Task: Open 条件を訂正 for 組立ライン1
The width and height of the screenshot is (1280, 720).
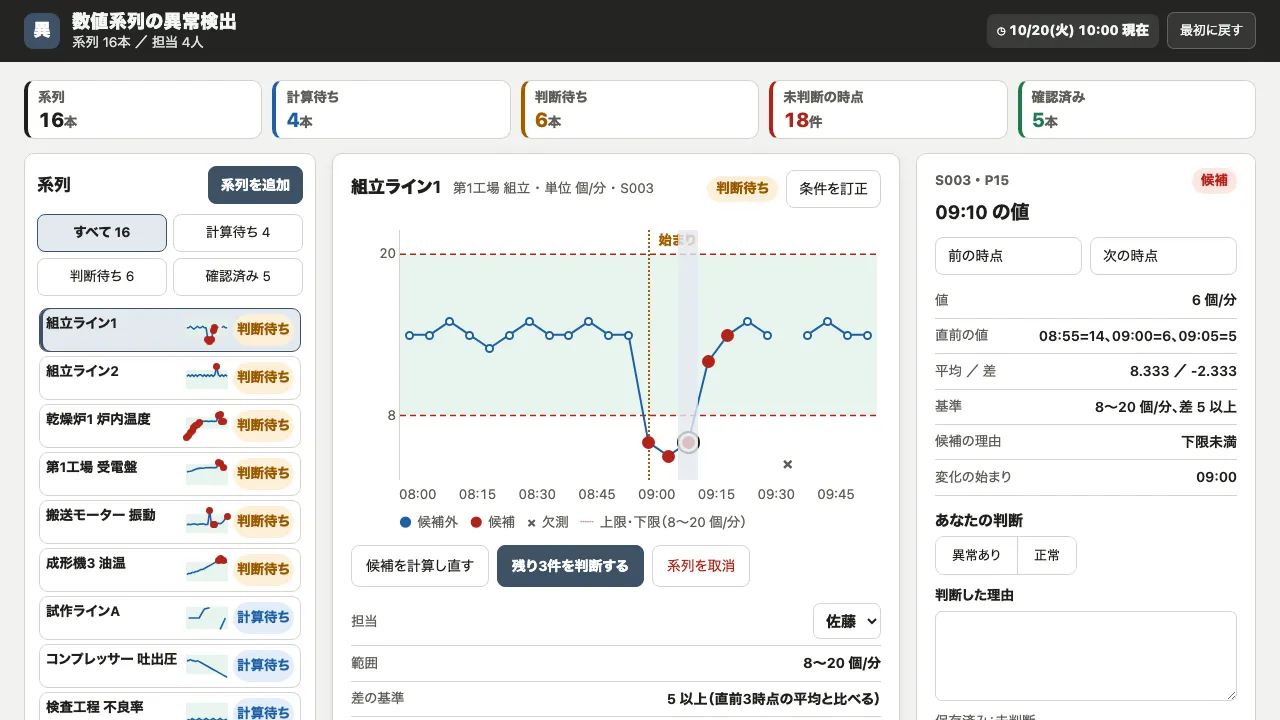Action: [x=833, y=189]
